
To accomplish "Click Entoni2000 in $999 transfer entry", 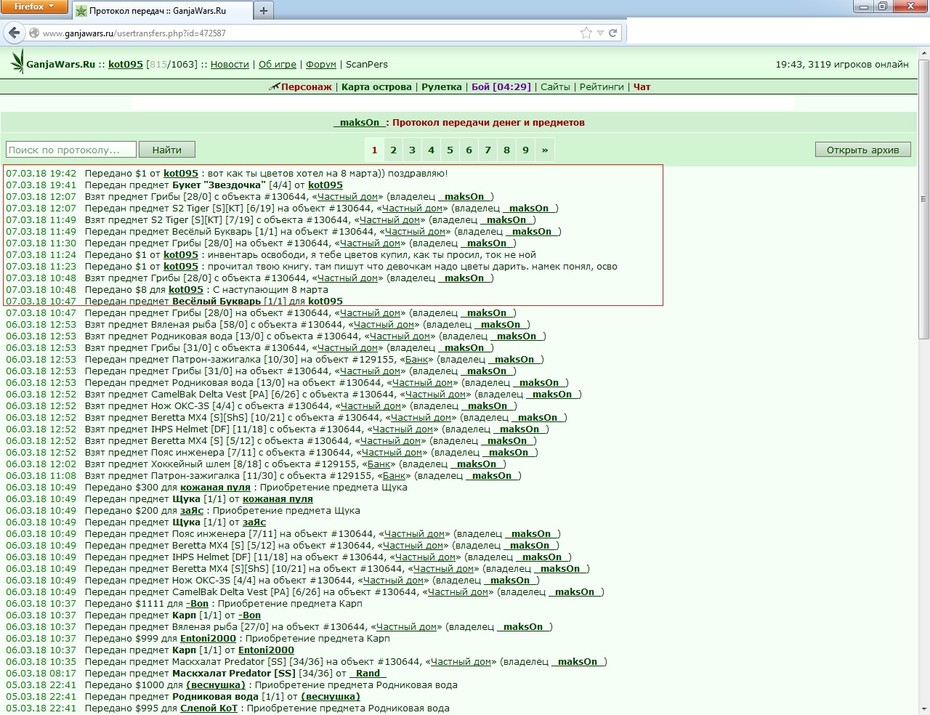I will (x=208, y=639).
